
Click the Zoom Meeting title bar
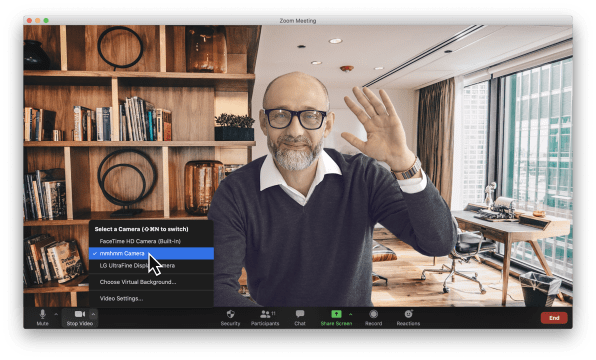click(x=298, y=21)
